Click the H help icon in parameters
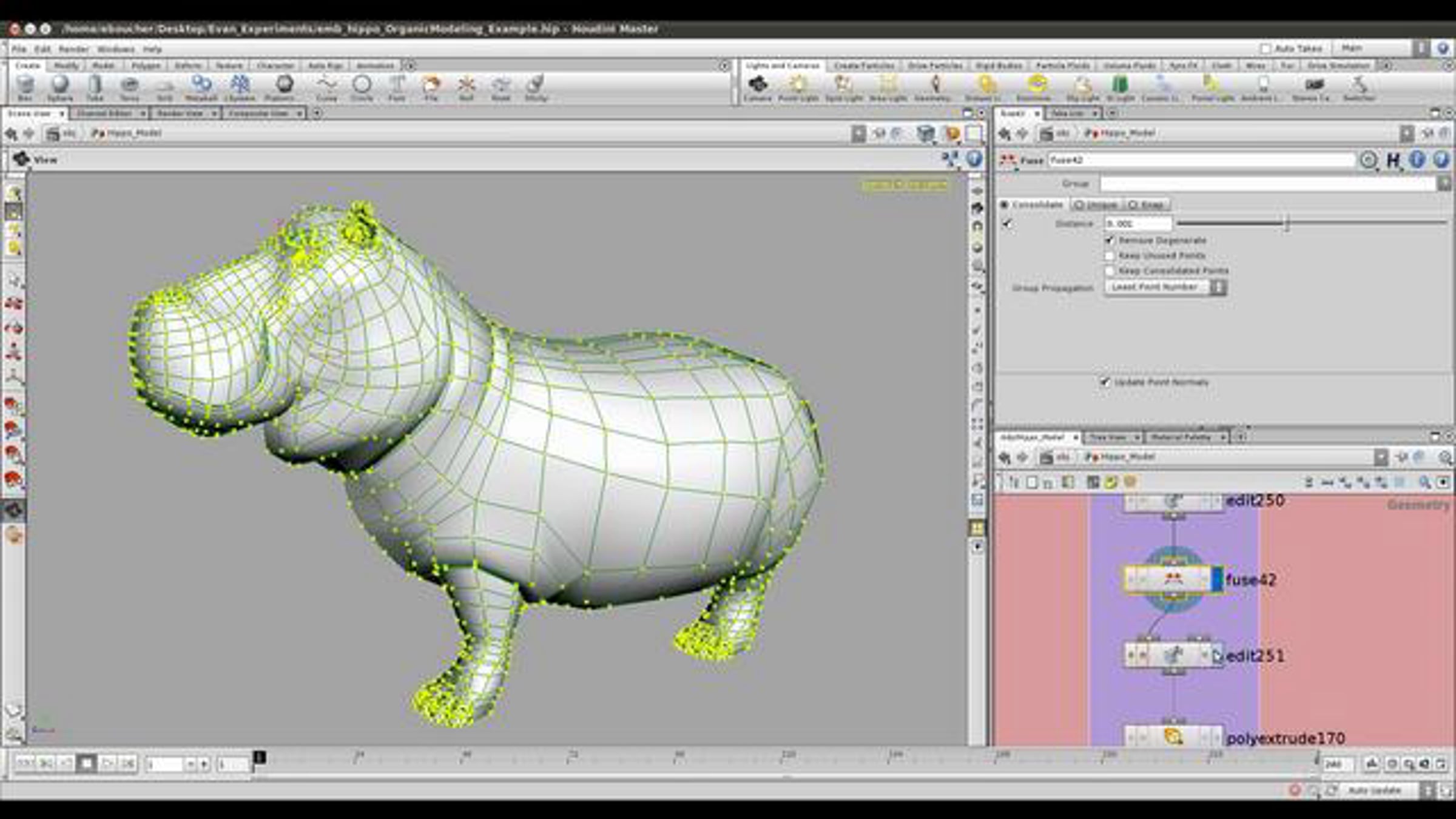 coord(1394,160)
